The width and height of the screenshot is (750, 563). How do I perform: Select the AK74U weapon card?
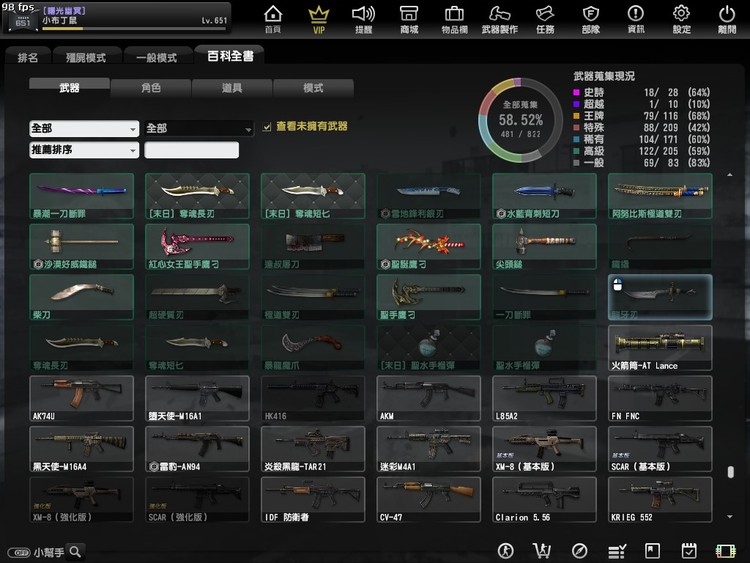tap(81, 398)
